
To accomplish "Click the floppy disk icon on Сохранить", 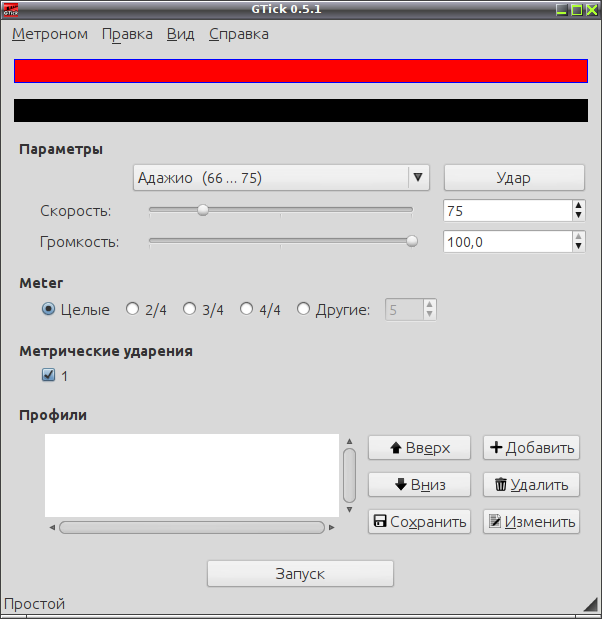I will coord(380,521).
